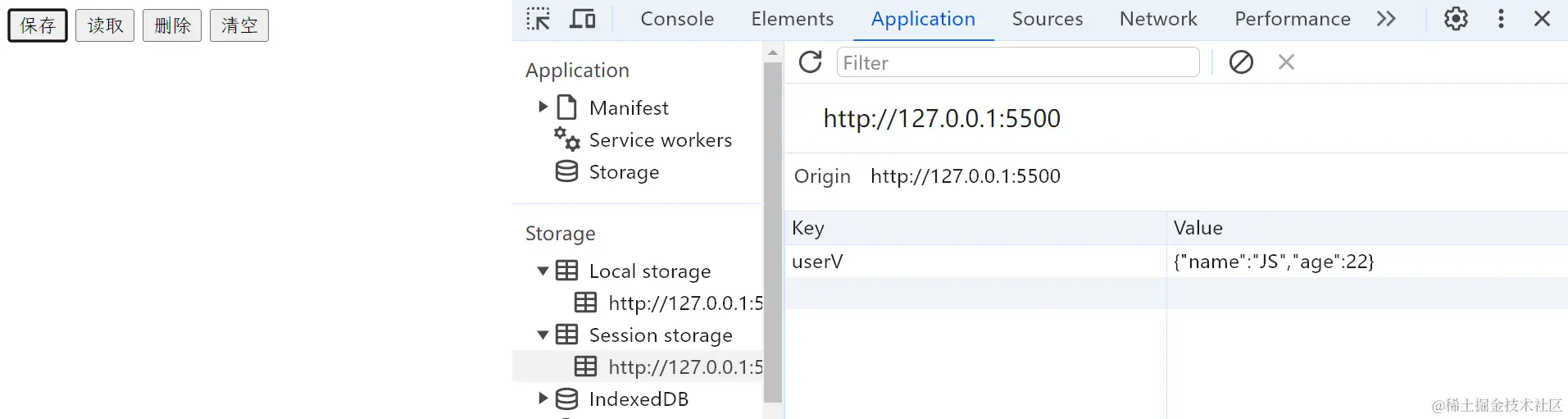
Task: Open DevTools settings gear
Action: [x=1456, y=19]
